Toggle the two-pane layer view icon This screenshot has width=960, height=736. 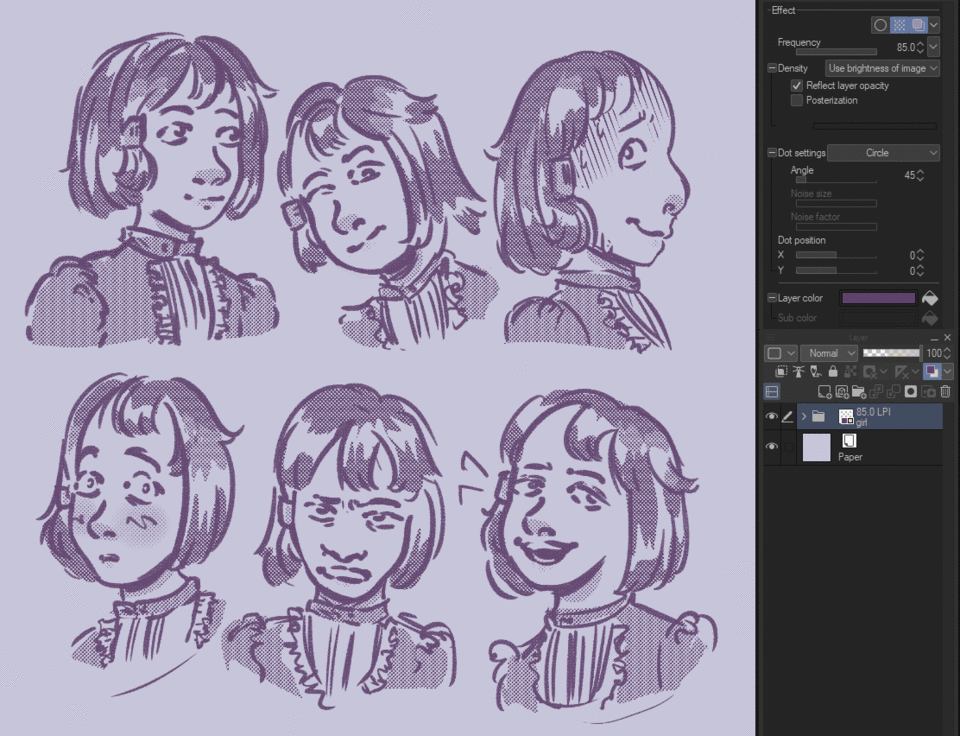[772, 391]
